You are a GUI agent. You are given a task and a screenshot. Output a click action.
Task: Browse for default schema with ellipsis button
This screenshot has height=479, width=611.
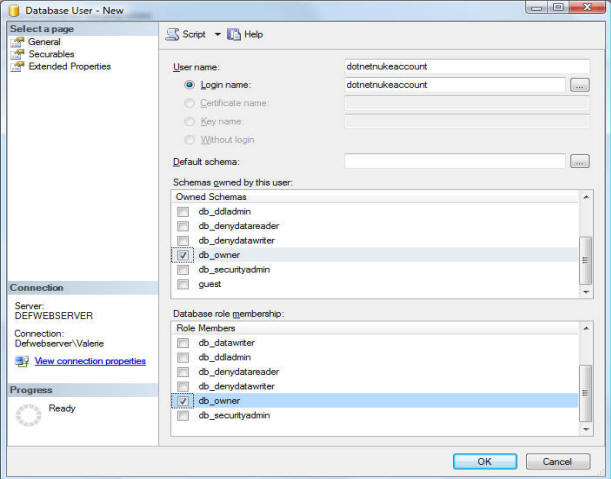[x=579, y=161]
